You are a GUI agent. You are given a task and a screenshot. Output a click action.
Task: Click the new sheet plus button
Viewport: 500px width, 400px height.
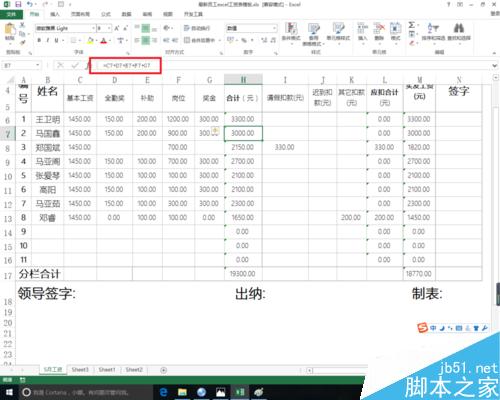coord(164,370)
